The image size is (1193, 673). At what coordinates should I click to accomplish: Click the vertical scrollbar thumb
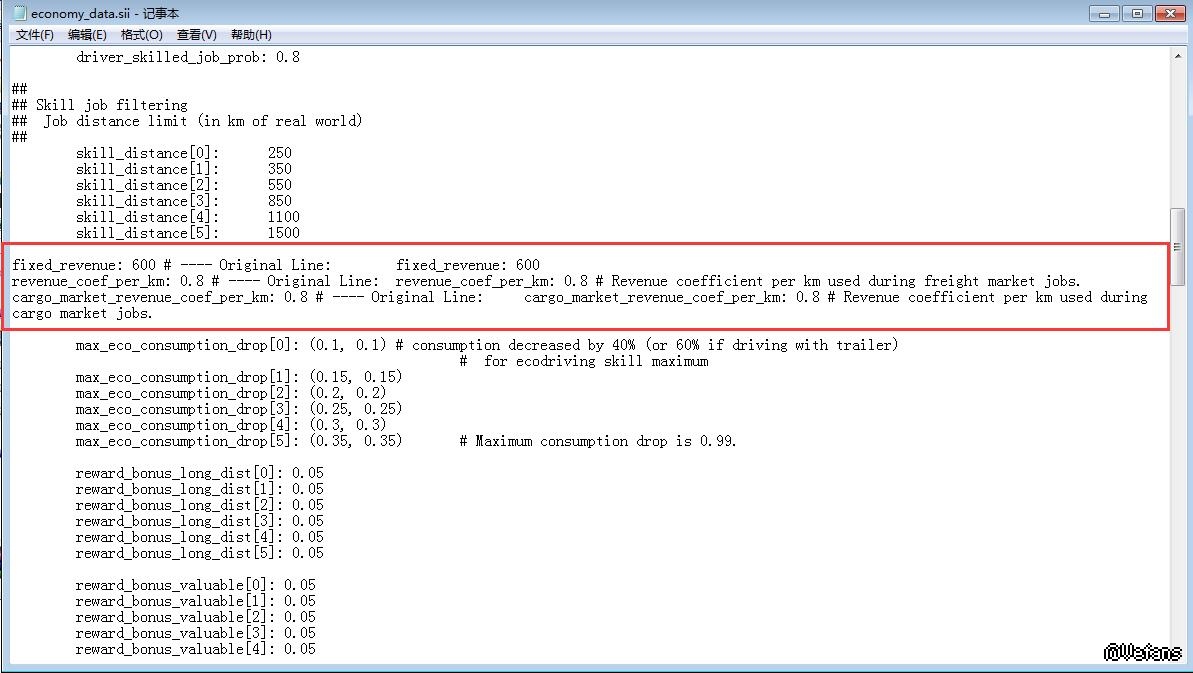[x=1177, y=246]
